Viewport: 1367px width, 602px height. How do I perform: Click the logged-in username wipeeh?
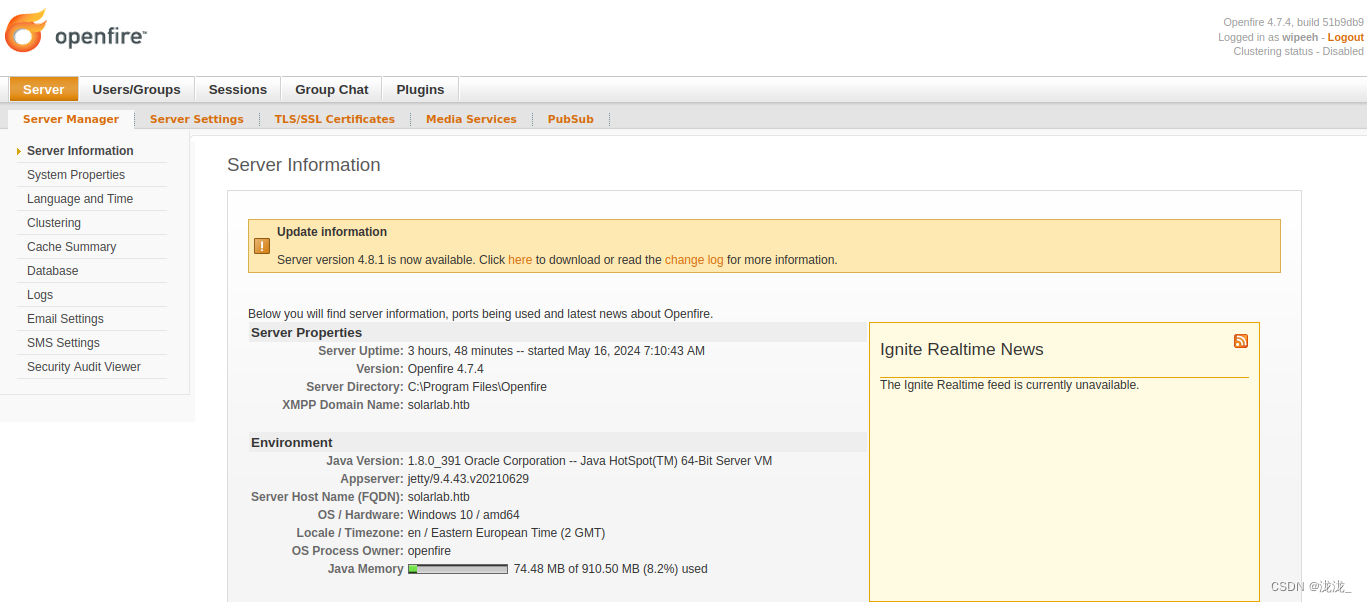coord(1300,37)
